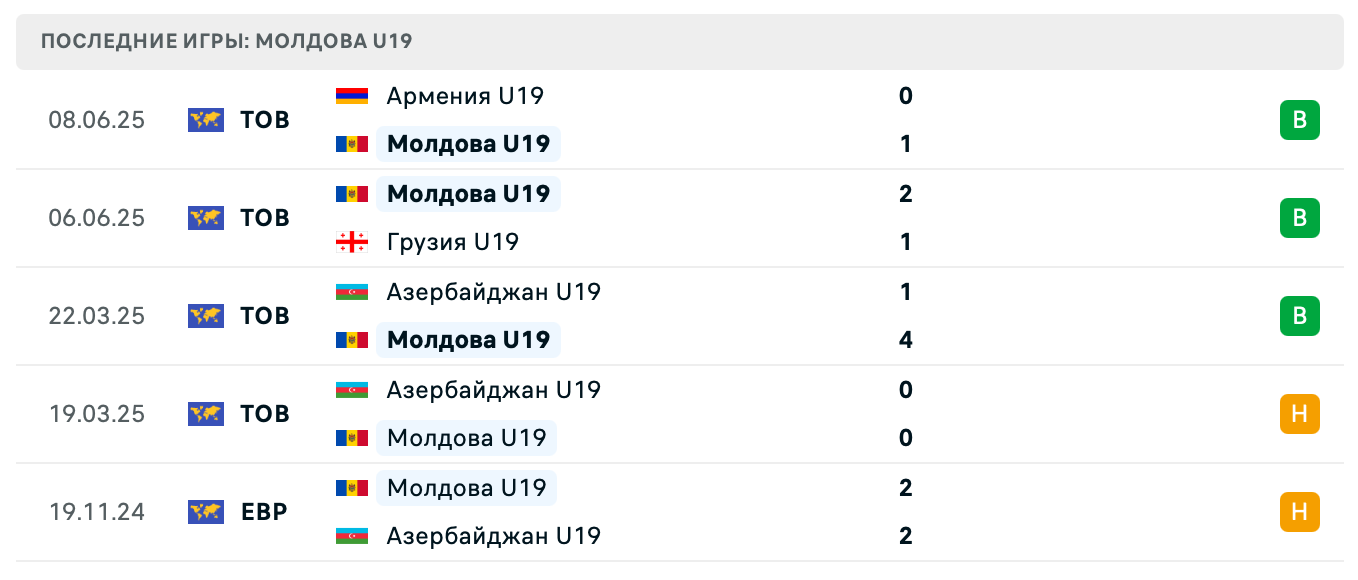Screen dimensions: 1358x580
Task: Click the Georgia U19 flag icon
Action: (352, 242)
